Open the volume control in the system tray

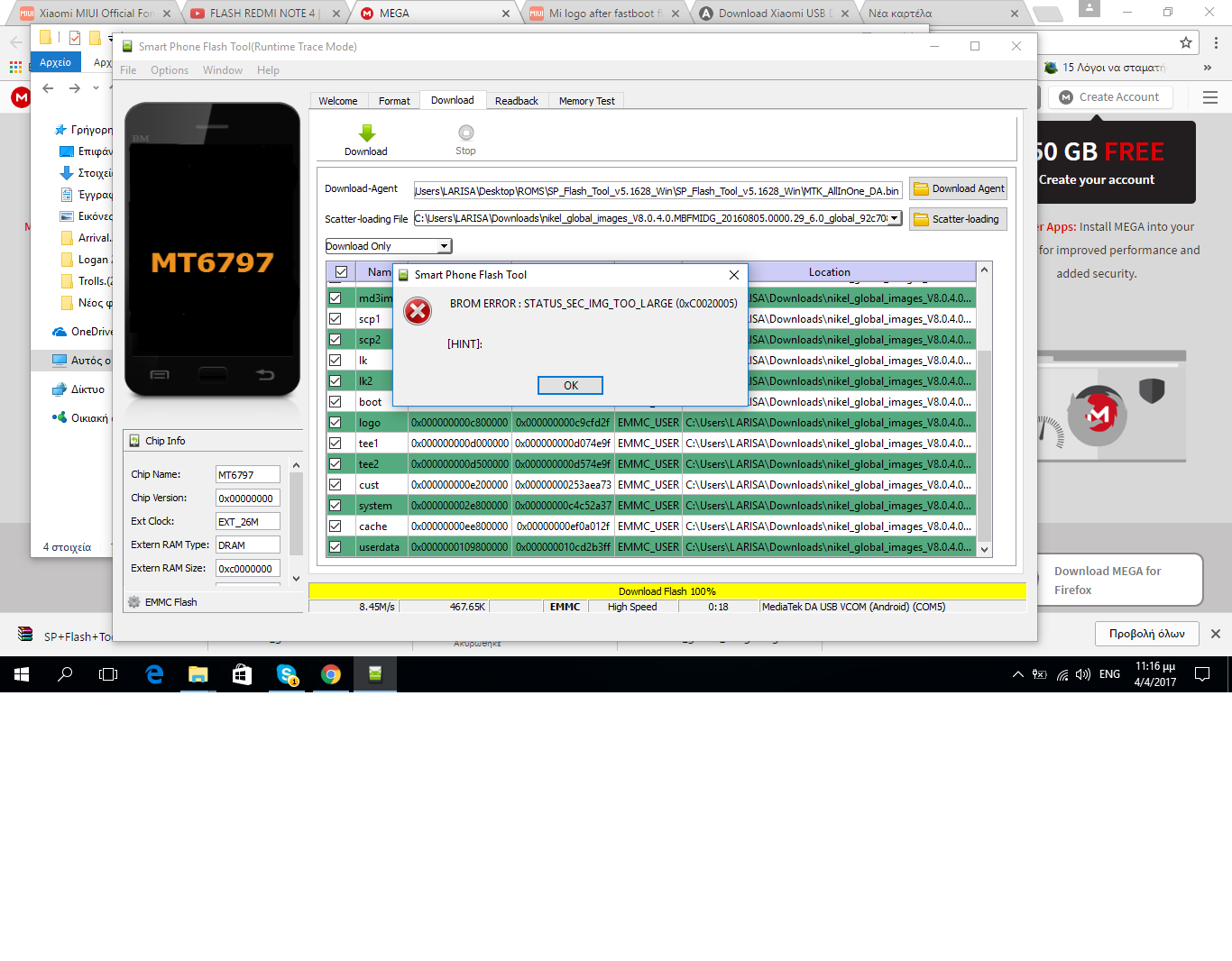(1083, 674)
